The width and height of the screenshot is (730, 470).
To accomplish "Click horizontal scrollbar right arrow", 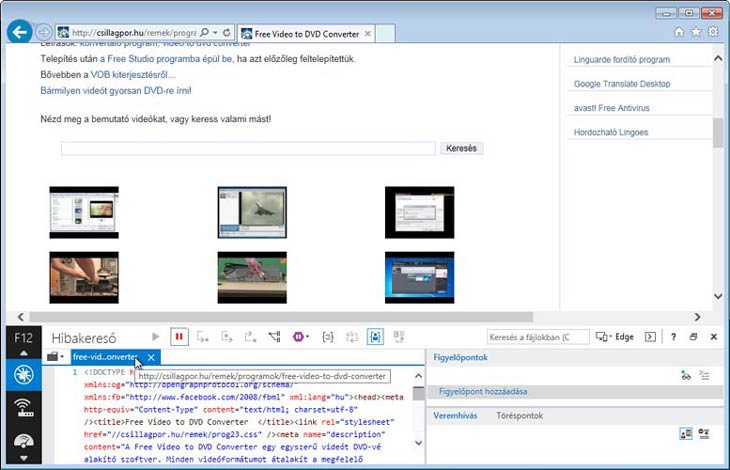I will tap(697, 317).
